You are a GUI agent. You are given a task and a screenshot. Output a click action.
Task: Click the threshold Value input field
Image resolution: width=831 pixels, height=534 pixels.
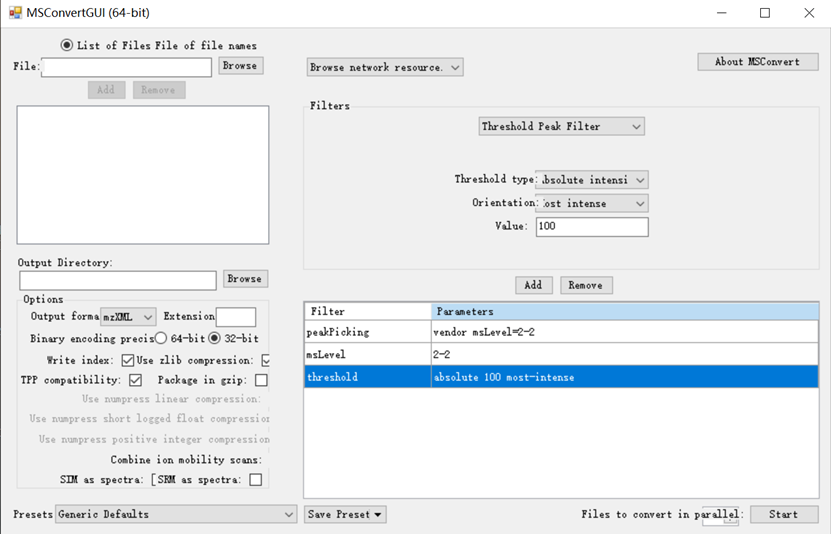pos(591,227)
